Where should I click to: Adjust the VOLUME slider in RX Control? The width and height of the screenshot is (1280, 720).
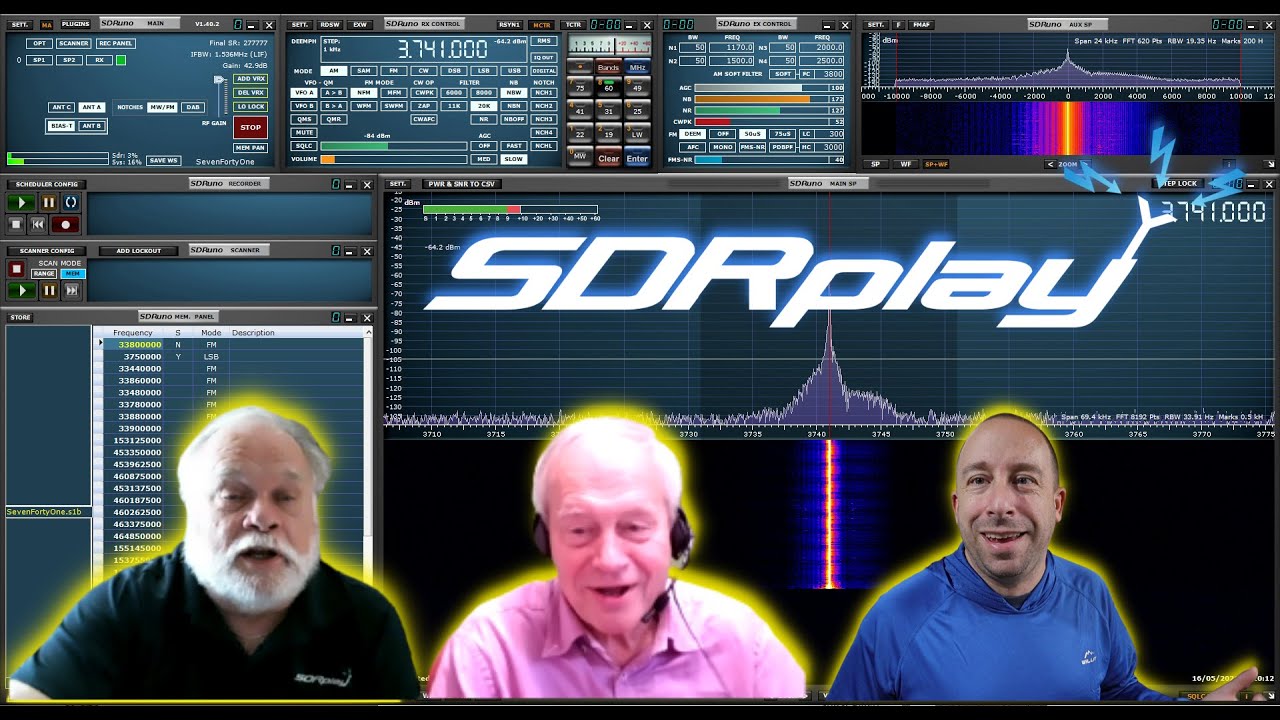coord(393,159)
